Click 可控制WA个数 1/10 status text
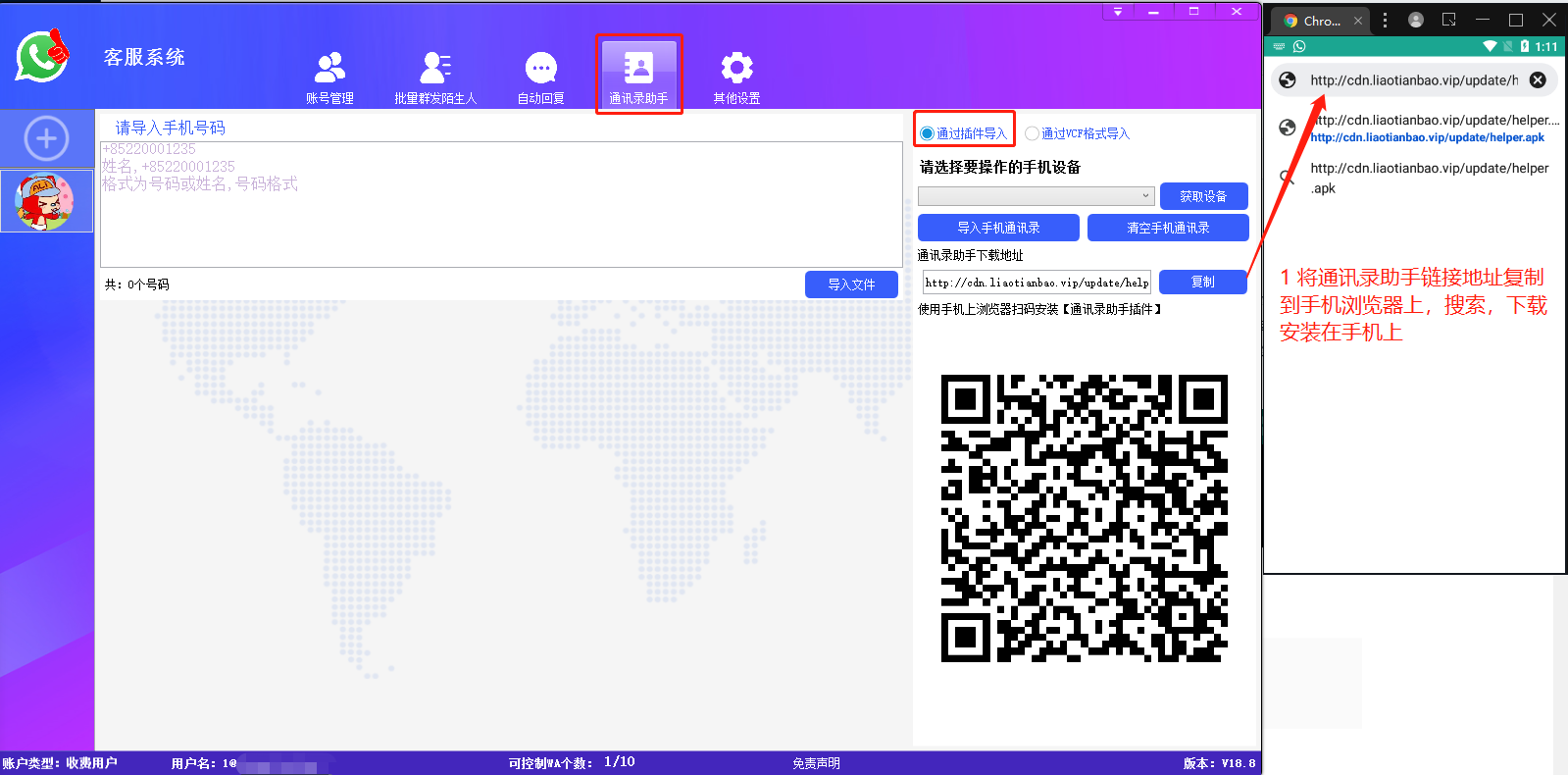This screenshot has height=775, width=1568. (x=572, y=762)
